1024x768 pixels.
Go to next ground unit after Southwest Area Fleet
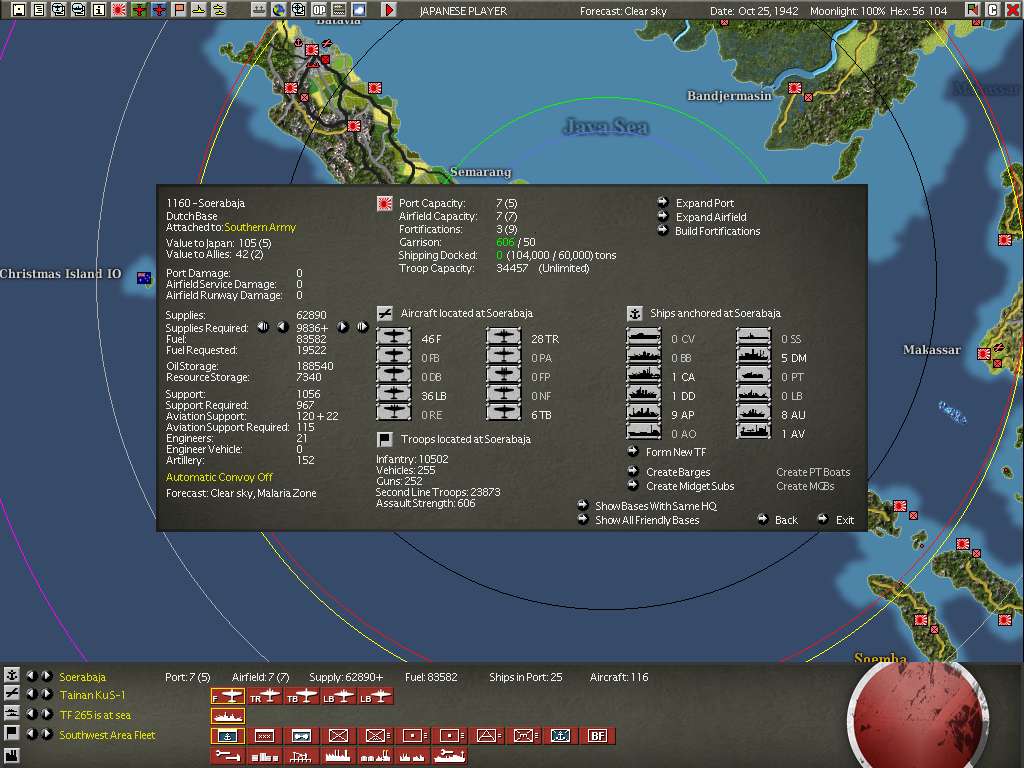pyautogui.click(x=47, y=733)
